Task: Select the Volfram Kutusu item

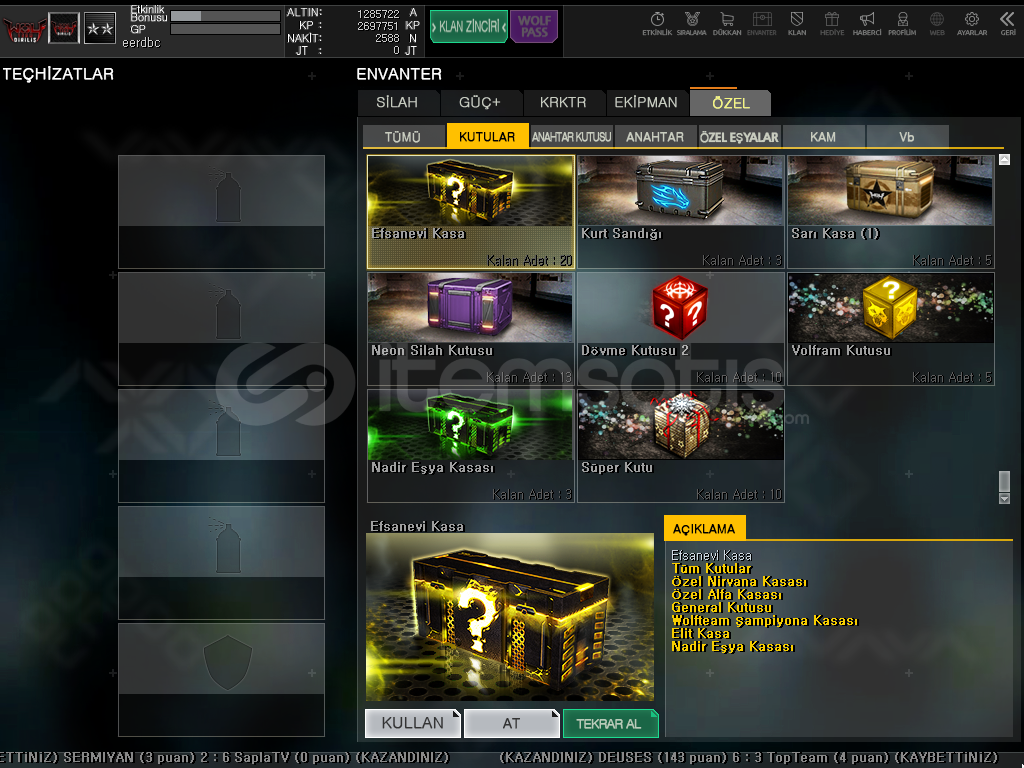Action: click(891, 329)
